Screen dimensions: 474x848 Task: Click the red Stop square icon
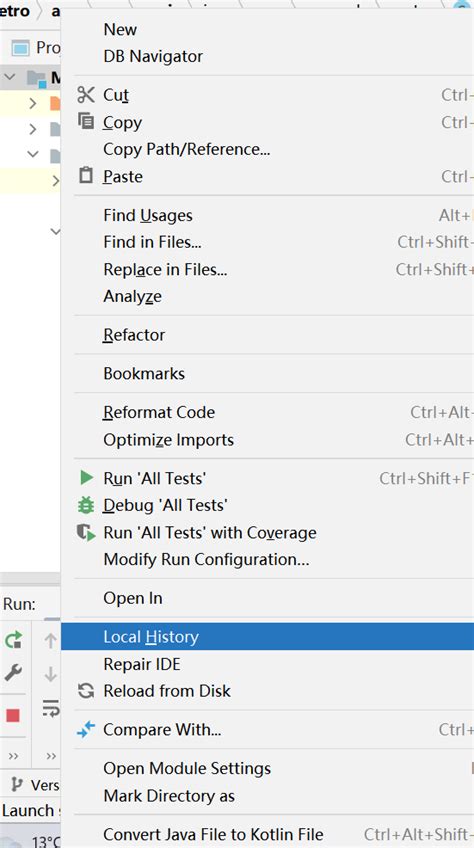[x=13, y=716]
